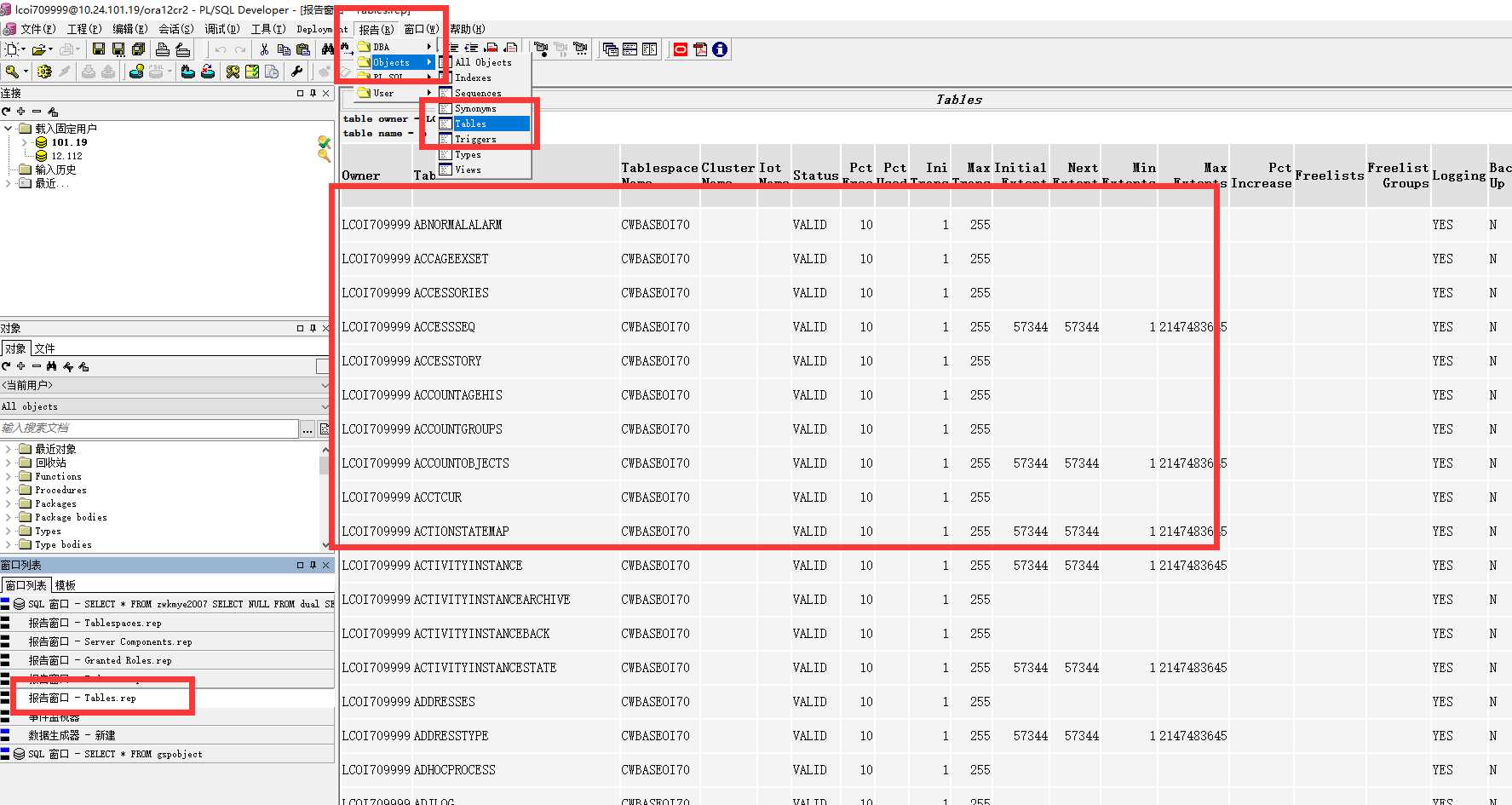
Task: Float the 窗口列表 panel with its square button
Action: point(300,565)
